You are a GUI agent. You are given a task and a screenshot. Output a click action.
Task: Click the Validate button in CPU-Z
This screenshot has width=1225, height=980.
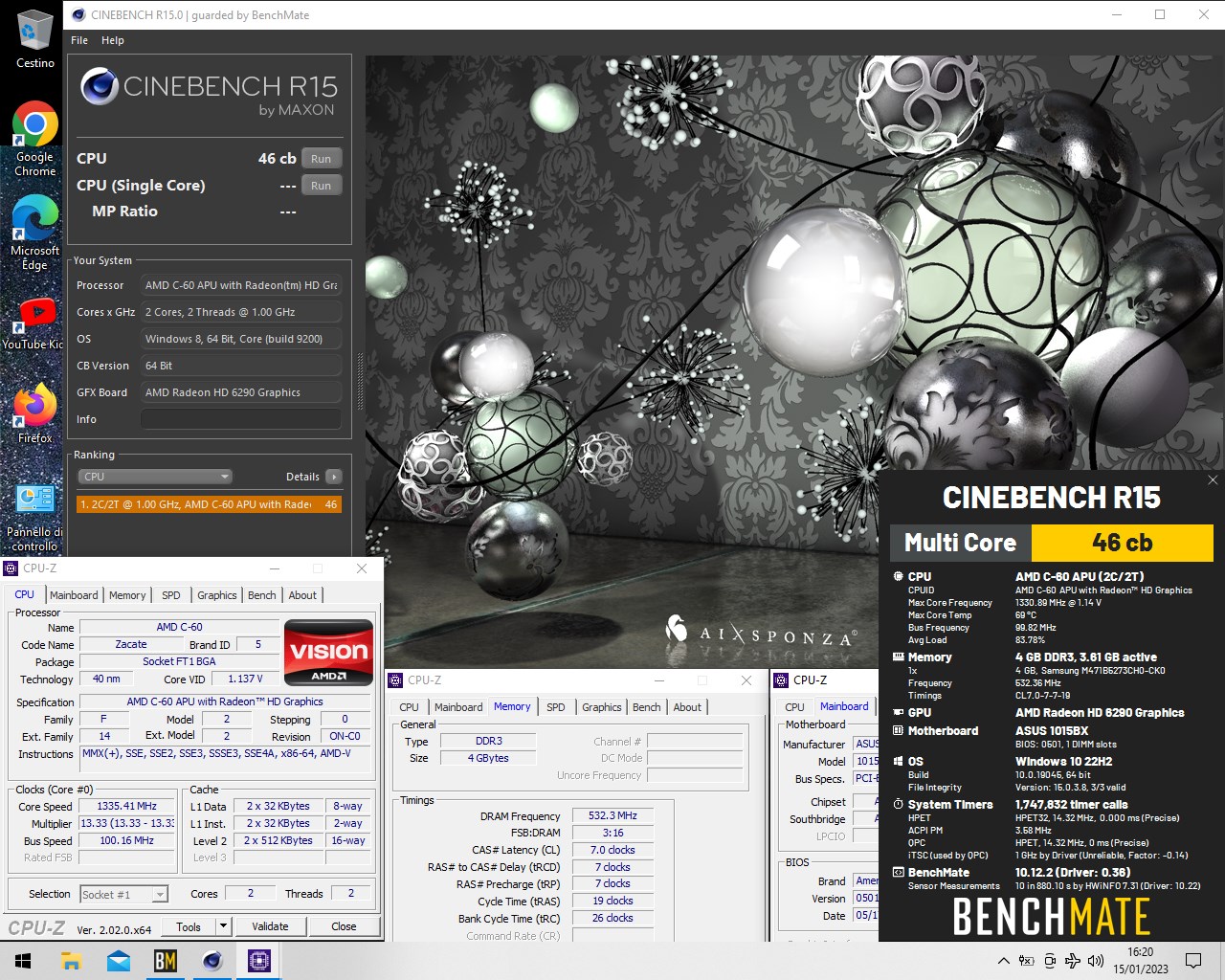pyautogui.click(x=270, y=926)
